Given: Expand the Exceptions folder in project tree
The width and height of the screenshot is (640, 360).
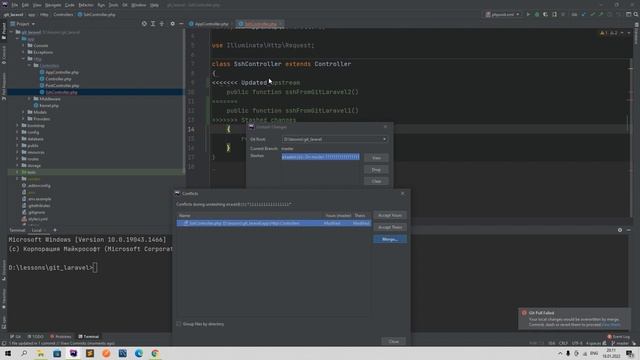Looking at the screenshot, I should [23, 52].
